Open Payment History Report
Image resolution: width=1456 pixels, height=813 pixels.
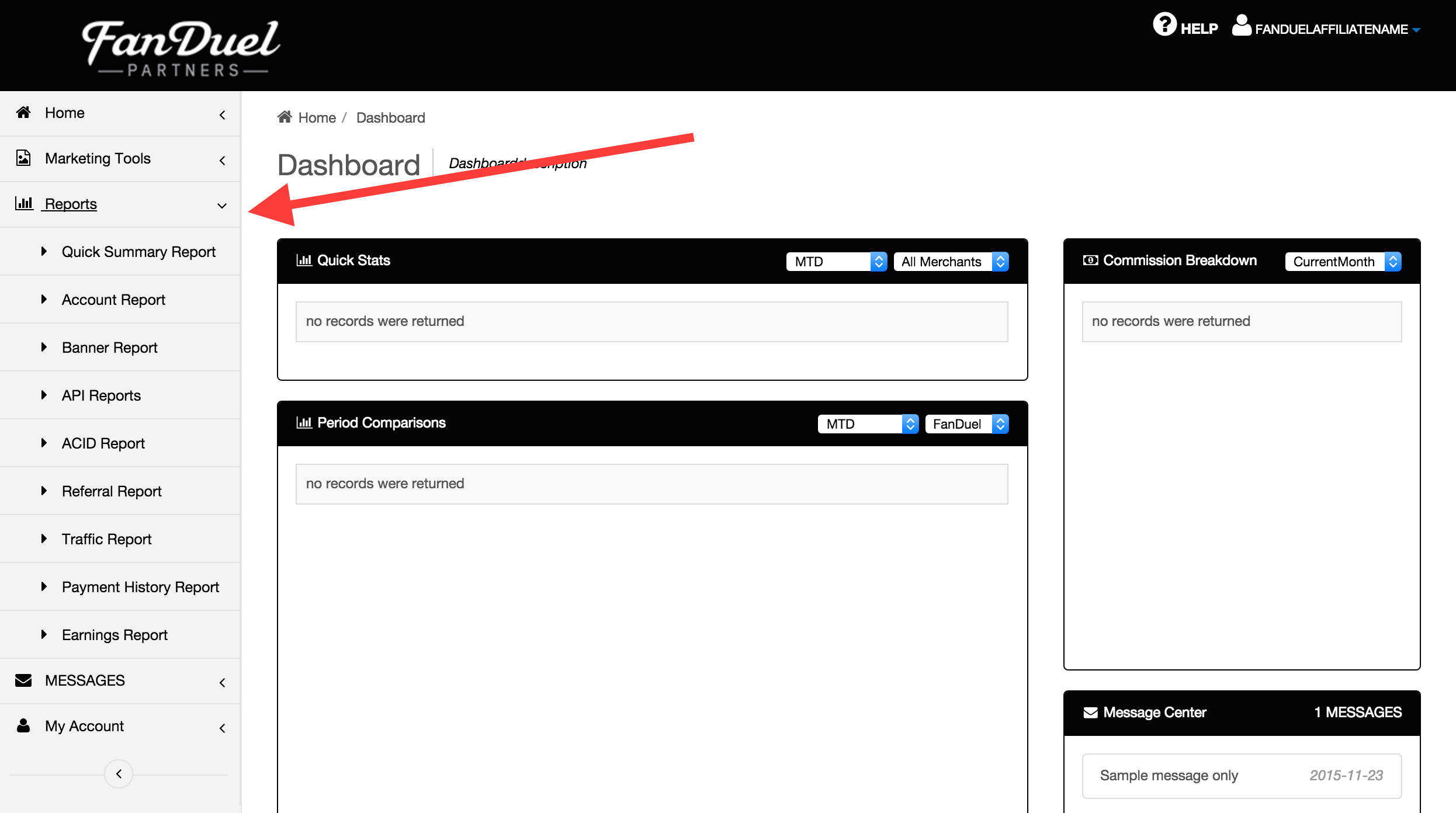[140, 587]
